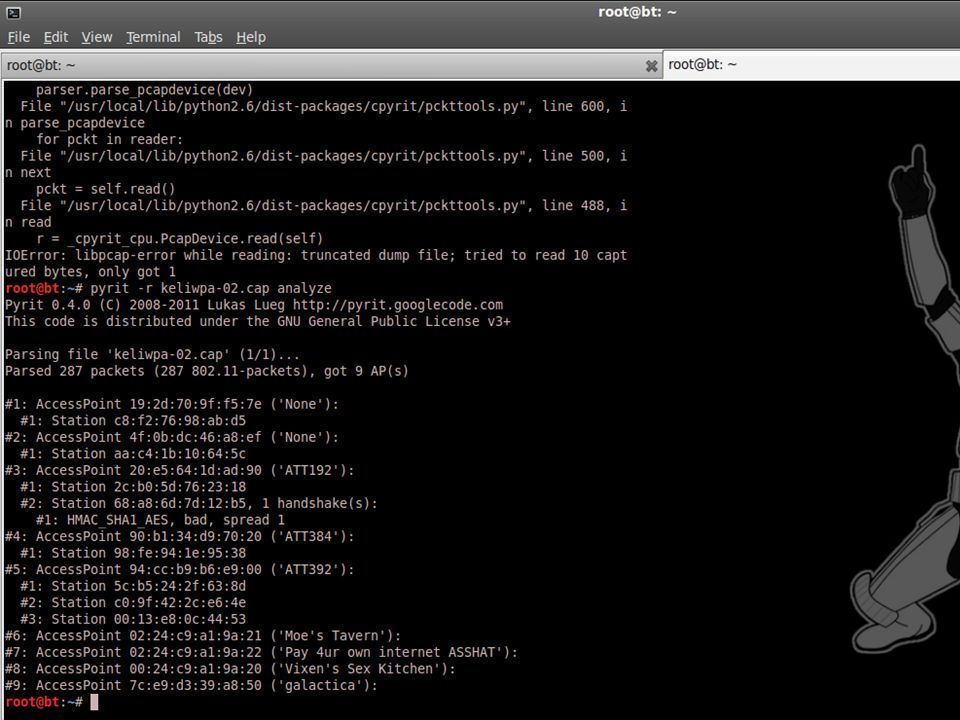The image size is (960, 720).
Task: Open the View menu
Action: 97,37
